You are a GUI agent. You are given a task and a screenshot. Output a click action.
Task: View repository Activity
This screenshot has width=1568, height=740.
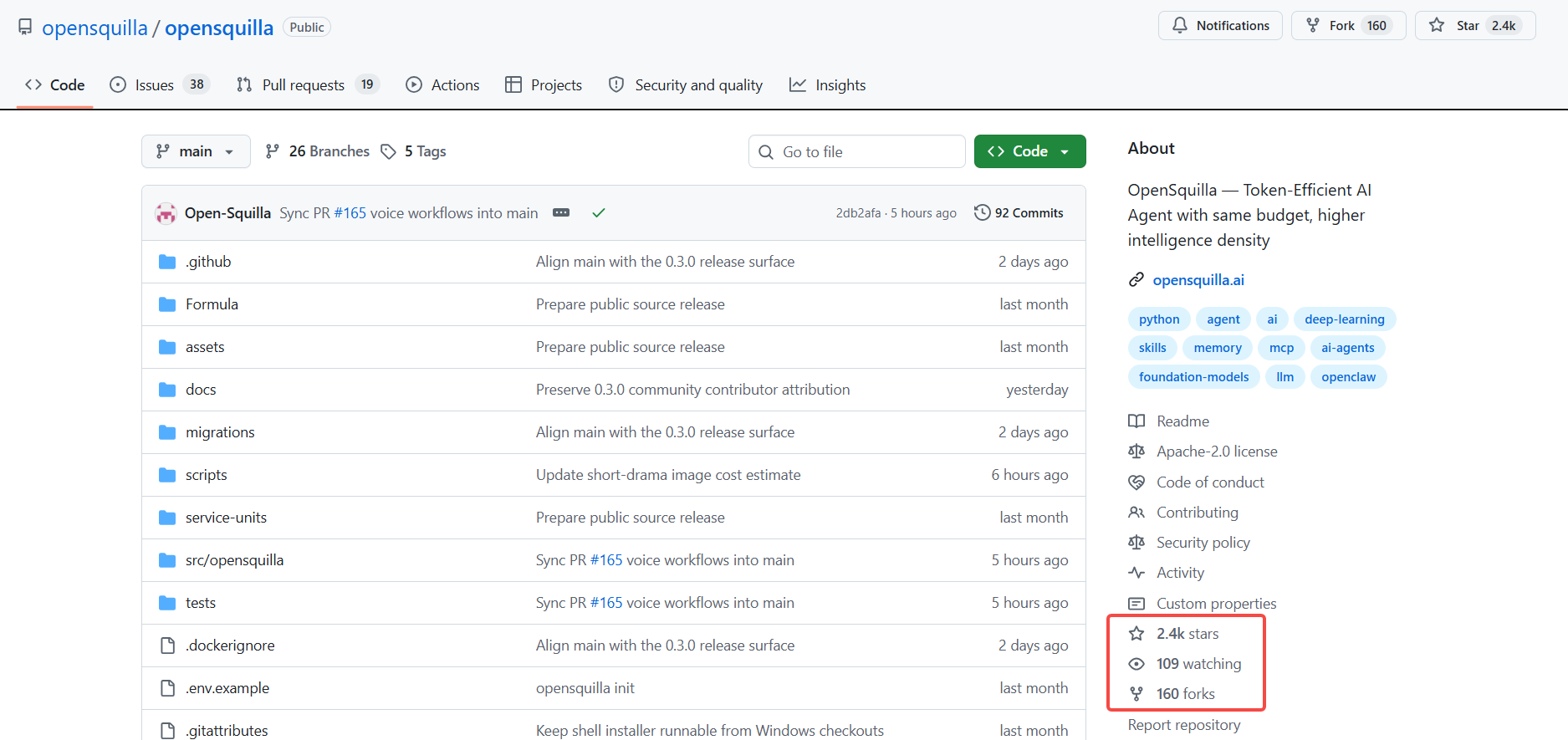click(x=1180, y=573)
